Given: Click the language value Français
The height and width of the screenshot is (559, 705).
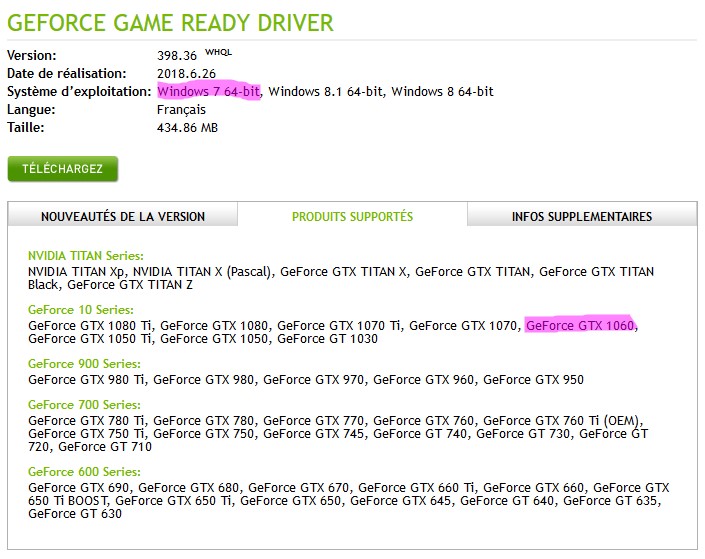Looking at the screenshot, I should 181,110.
